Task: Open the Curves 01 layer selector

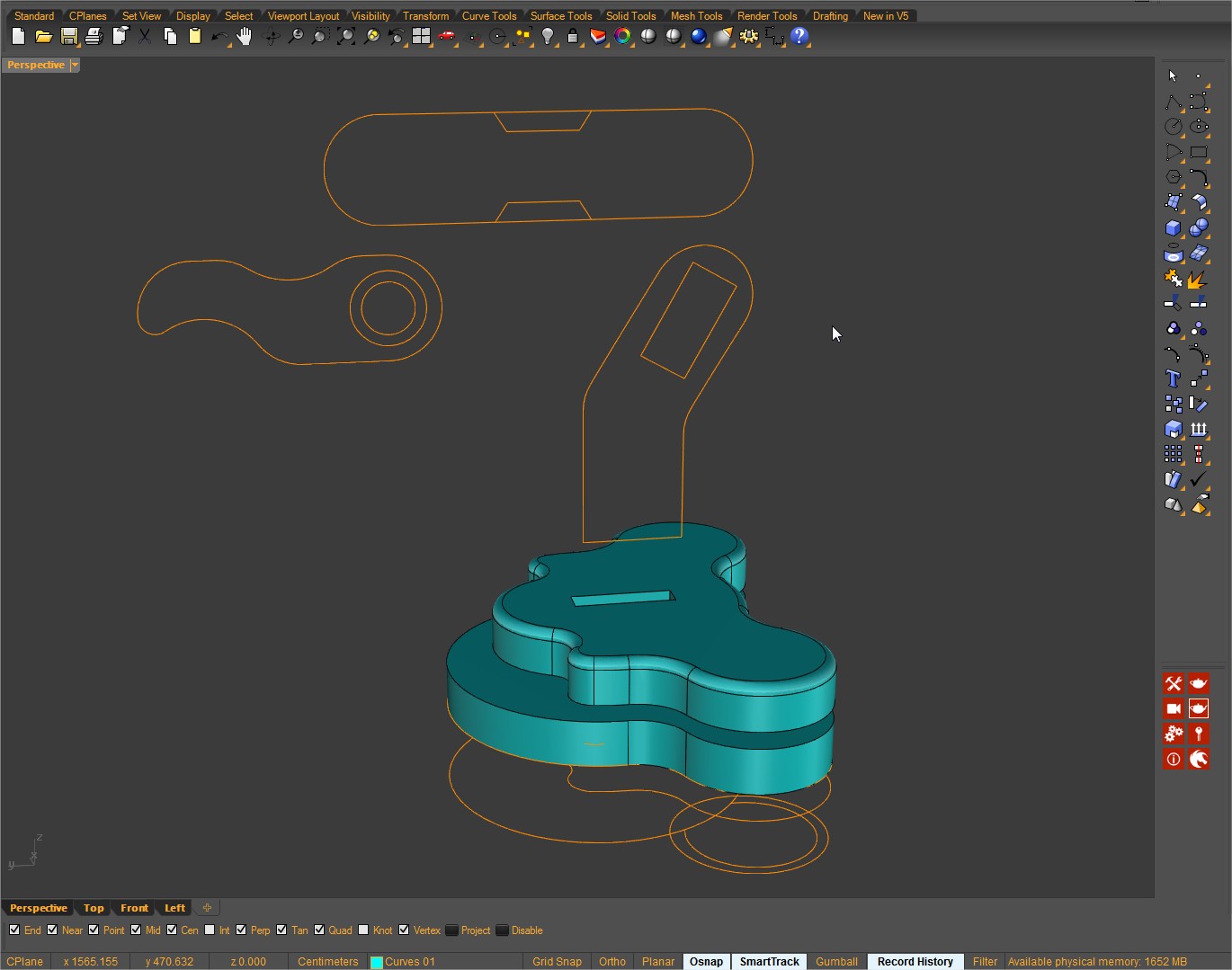Action: pos(410,961)
